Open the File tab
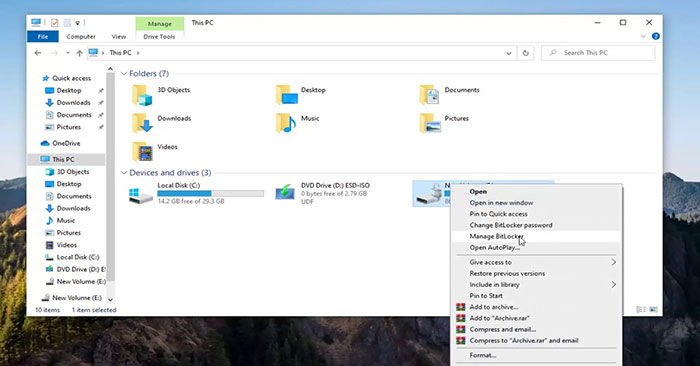The height and width of the screenshot is (366, 700). pos(43,37)
